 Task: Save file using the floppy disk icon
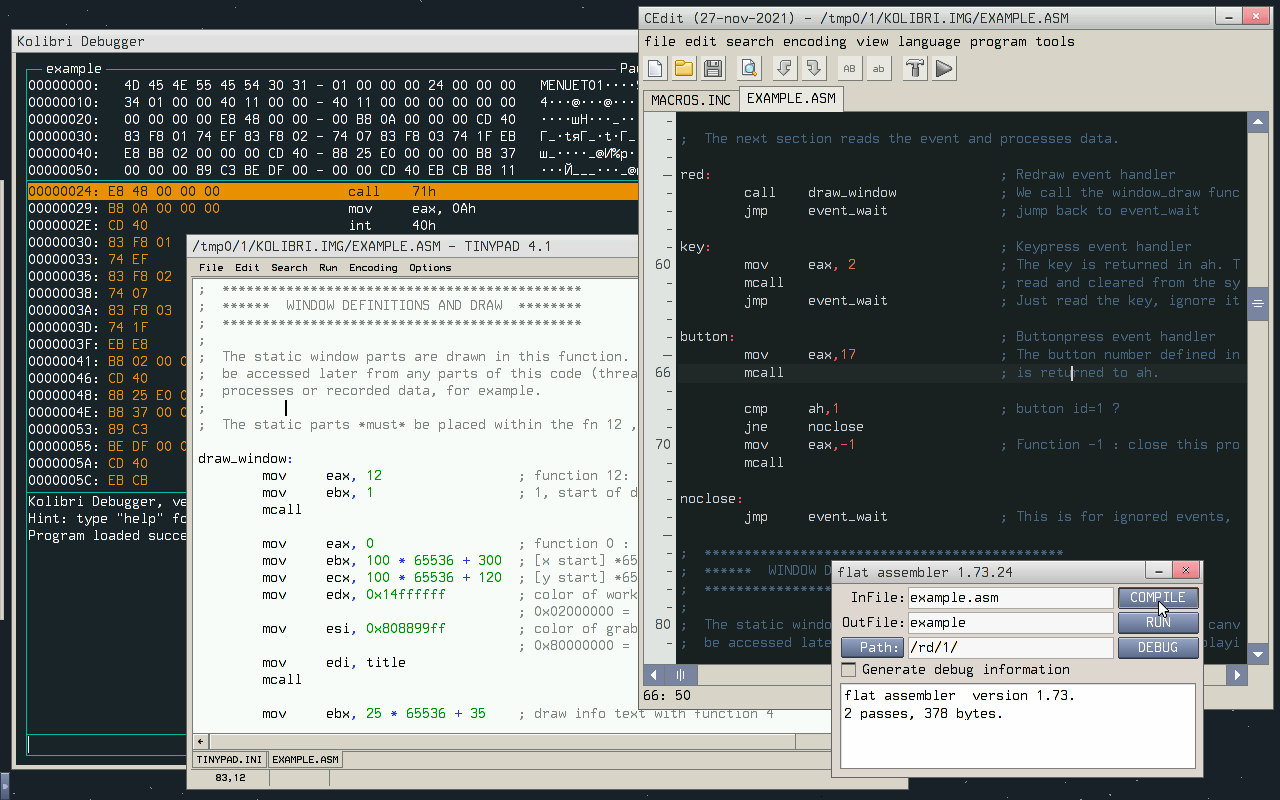pyautogui.click(x=713, y=68)
